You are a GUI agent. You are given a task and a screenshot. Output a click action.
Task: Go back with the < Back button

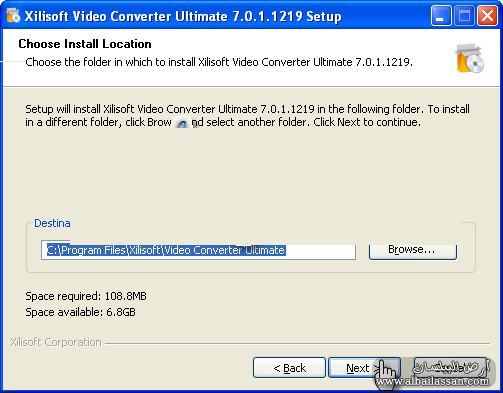[x=289, y=368]
